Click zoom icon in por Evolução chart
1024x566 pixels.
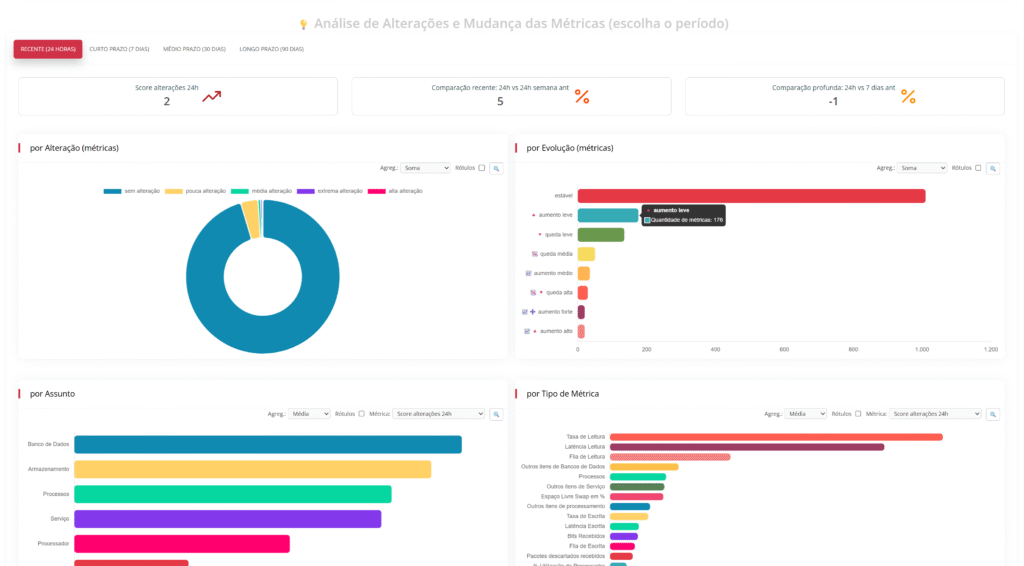tap(992, 168)
